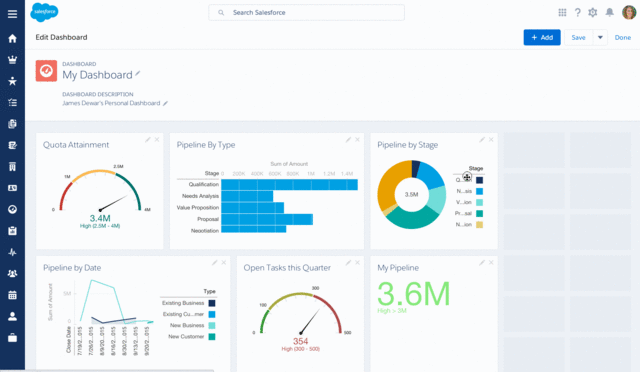Open the single person icon in sidebar
Image resolution: width=640 pixels, height=372 pixels.
tap(12, 316)
